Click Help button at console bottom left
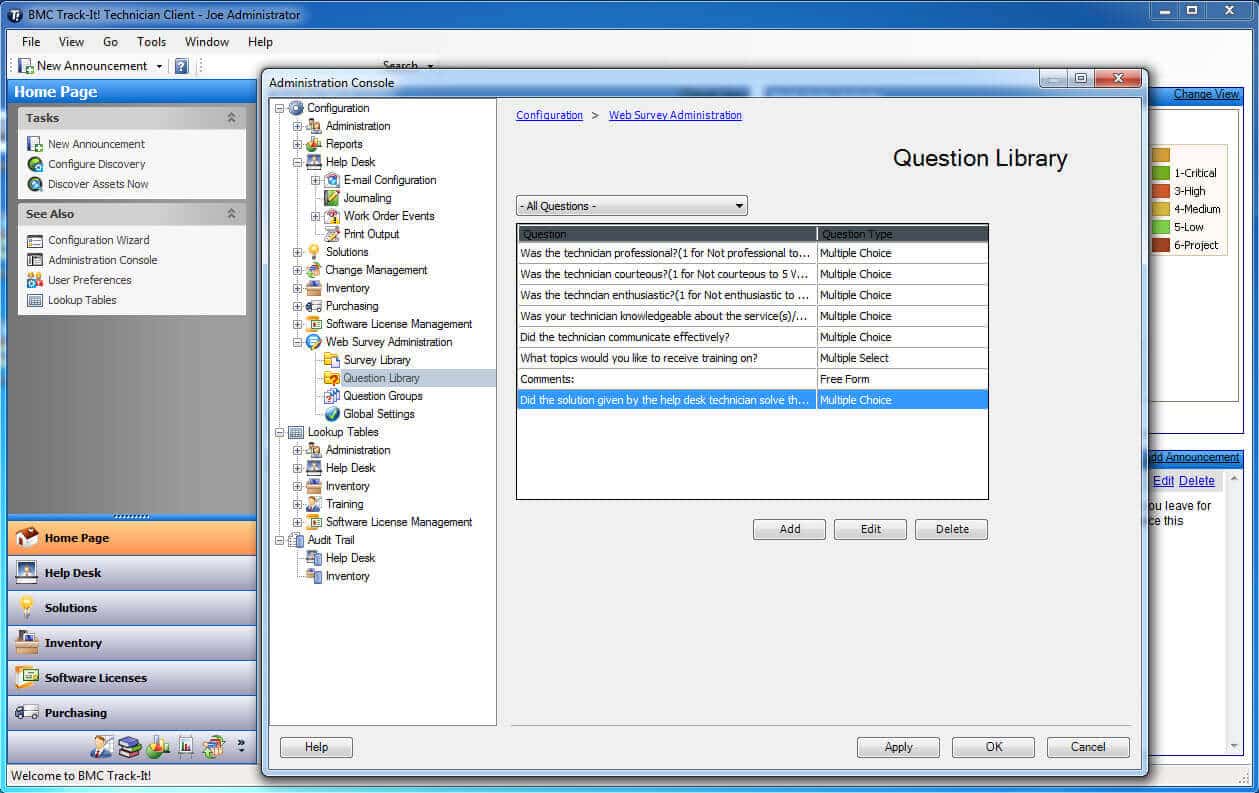 [x=316, y=747]
